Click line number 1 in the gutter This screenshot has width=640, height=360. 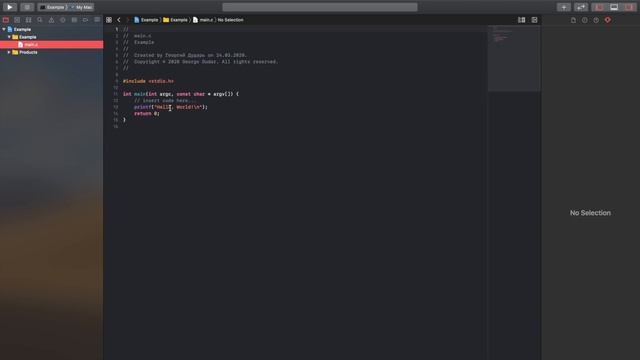117,29
